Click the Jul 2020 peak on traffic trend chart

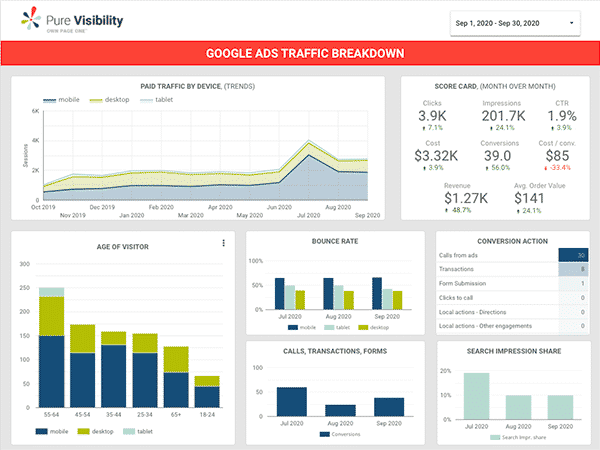[x=309, y=141]
